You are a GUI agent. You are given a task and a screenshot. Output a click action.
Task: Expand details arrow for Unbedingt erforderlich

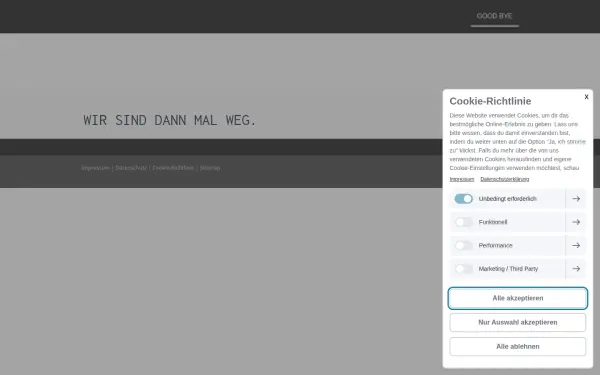tap(576, 199)
